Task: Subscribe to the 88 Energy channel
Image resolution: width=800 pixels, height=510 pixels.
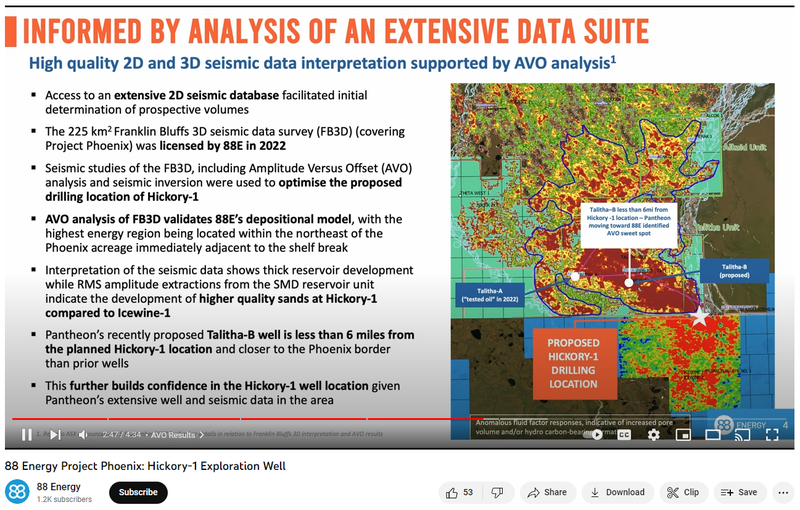Action: 138,492
